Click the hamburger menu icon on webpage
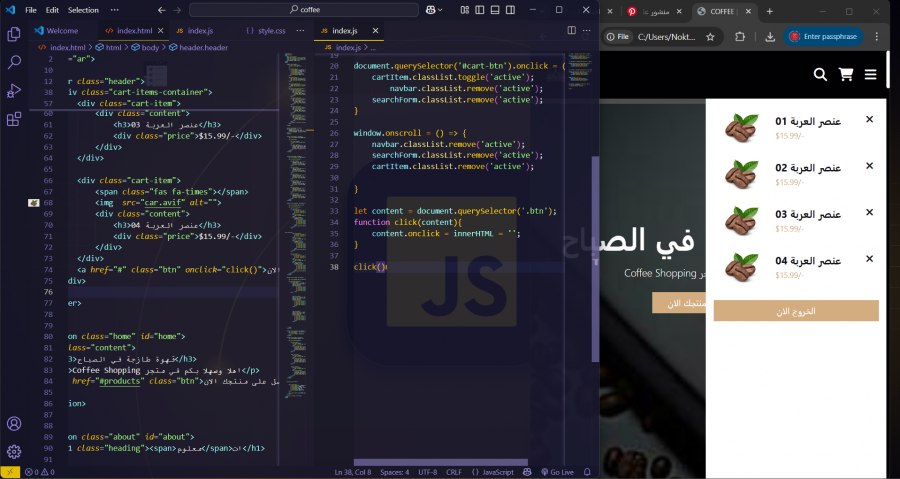The image size is (900, 479). (x=871, y=75)
